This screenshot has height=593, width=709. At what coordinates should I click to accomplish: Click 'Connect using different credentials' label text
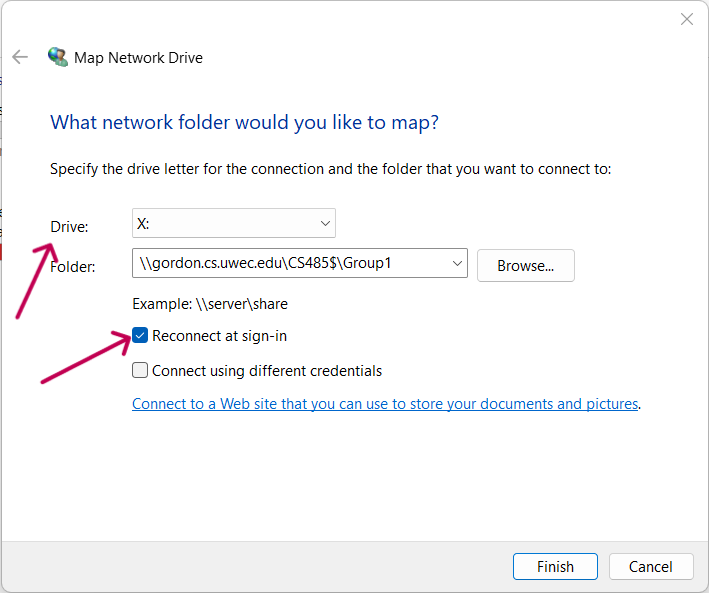(267, 371)
